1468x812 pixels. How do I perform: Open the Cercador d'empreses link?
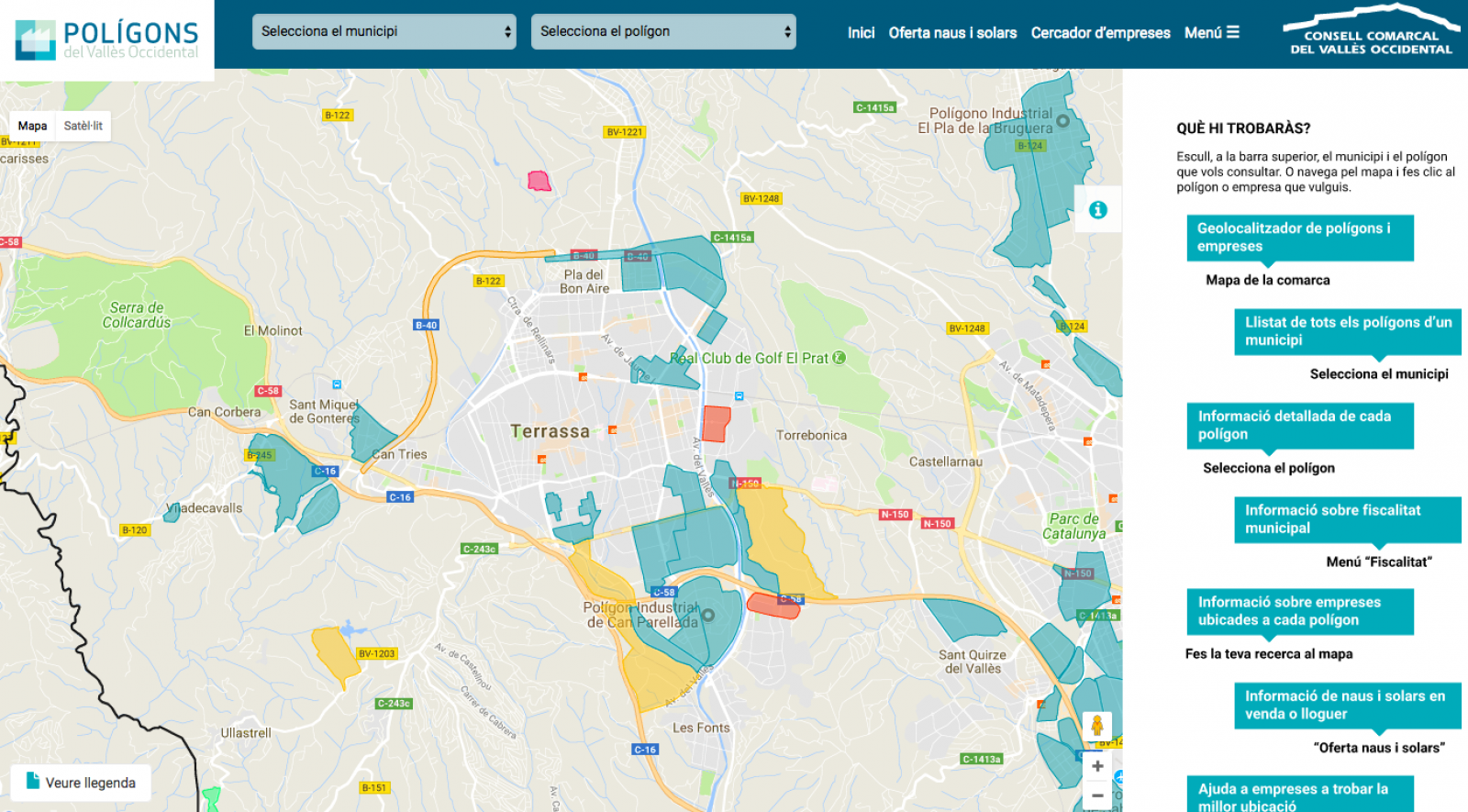point(1100,33)
